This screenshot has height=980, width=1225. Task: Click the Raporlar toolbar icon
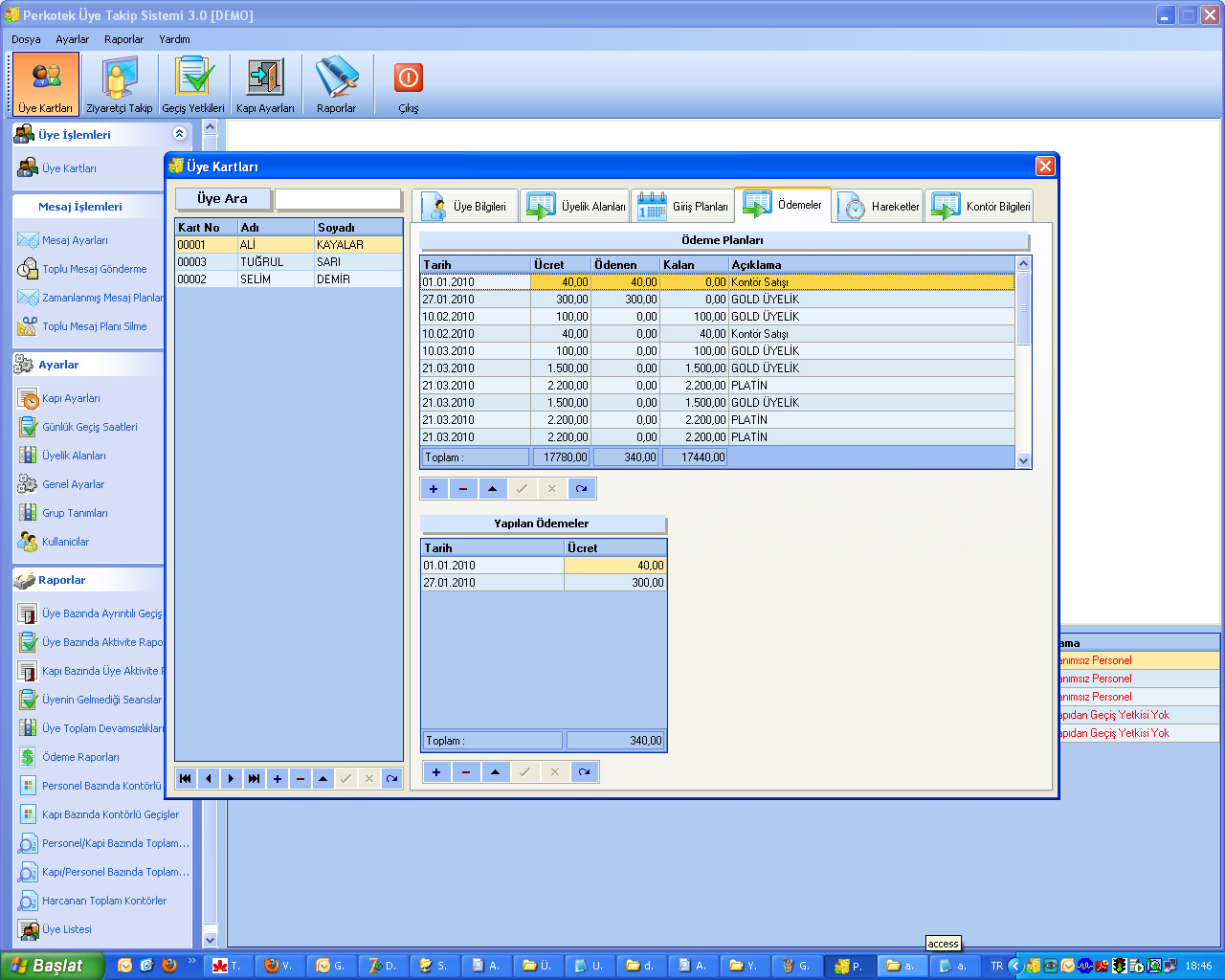click(336, 84)
